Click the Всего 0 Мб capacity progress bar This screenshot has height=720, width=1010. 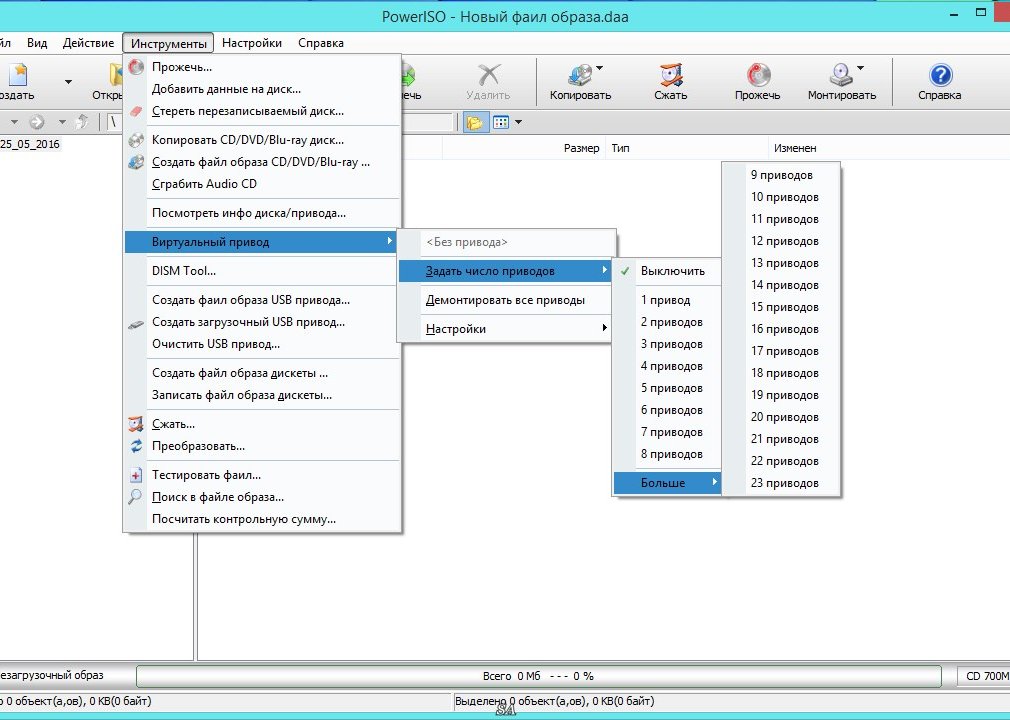(538, 676)
